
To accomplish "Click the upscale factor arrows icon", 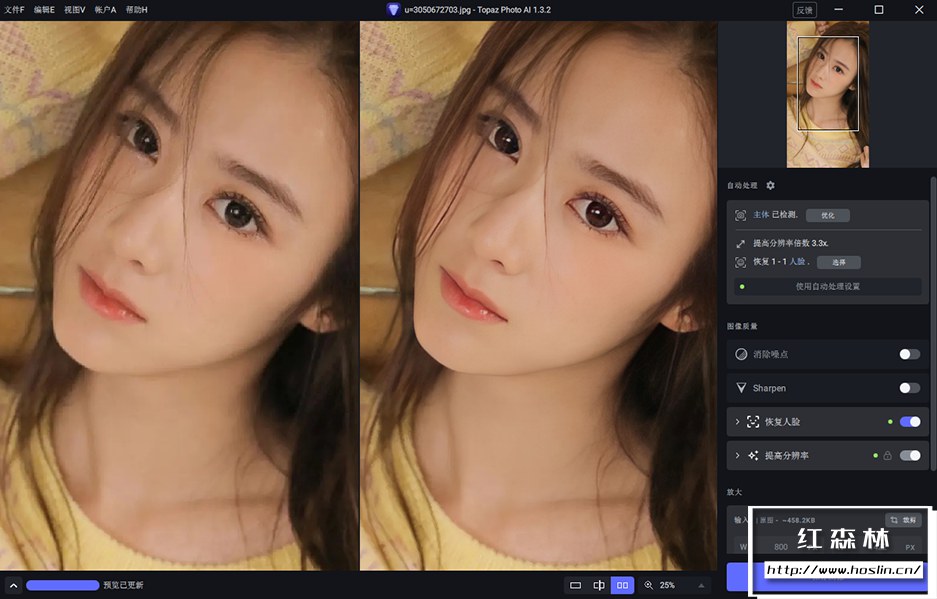I will [740, 243].
